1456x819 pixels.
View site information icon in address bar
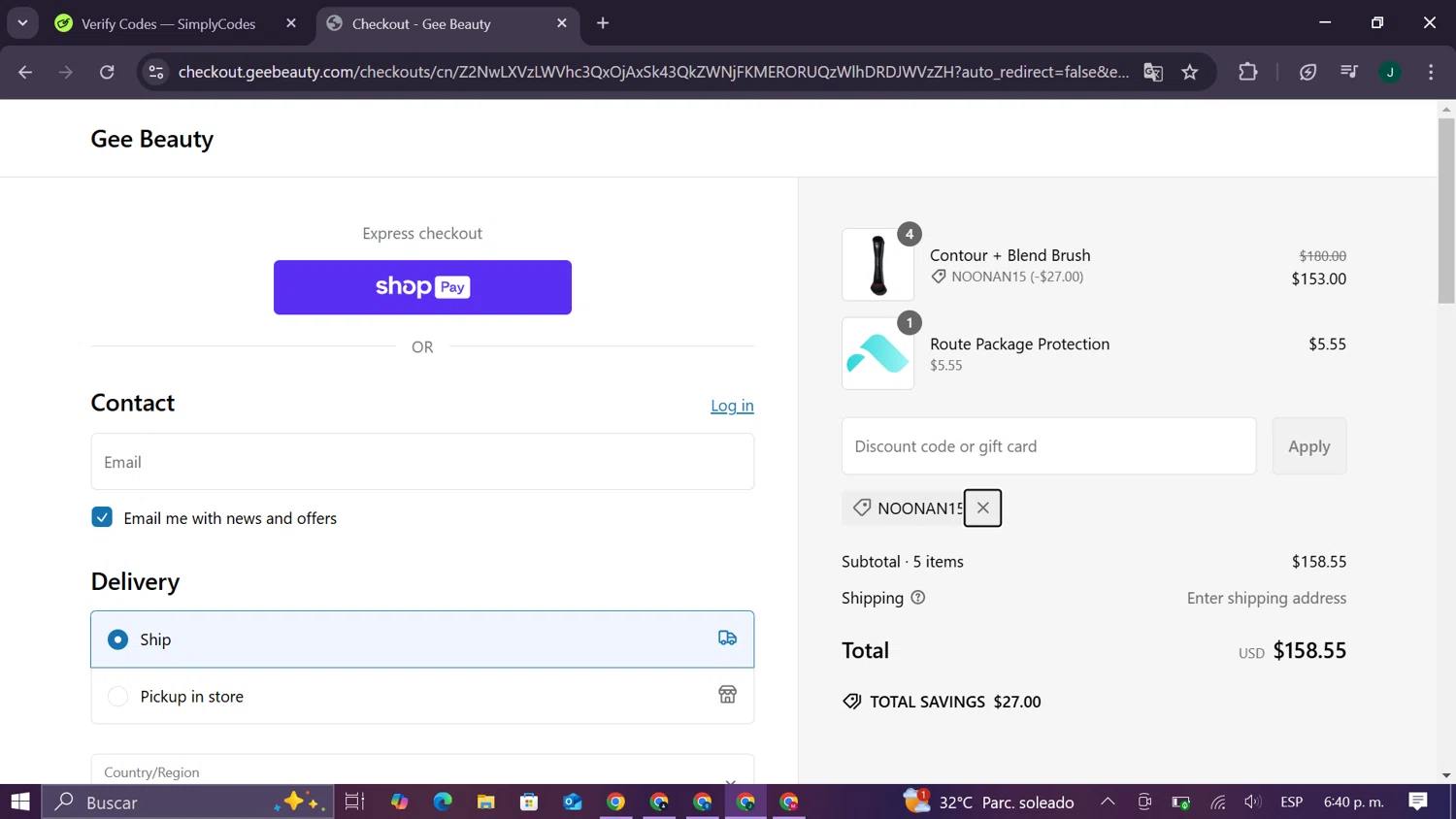(155, 72)
